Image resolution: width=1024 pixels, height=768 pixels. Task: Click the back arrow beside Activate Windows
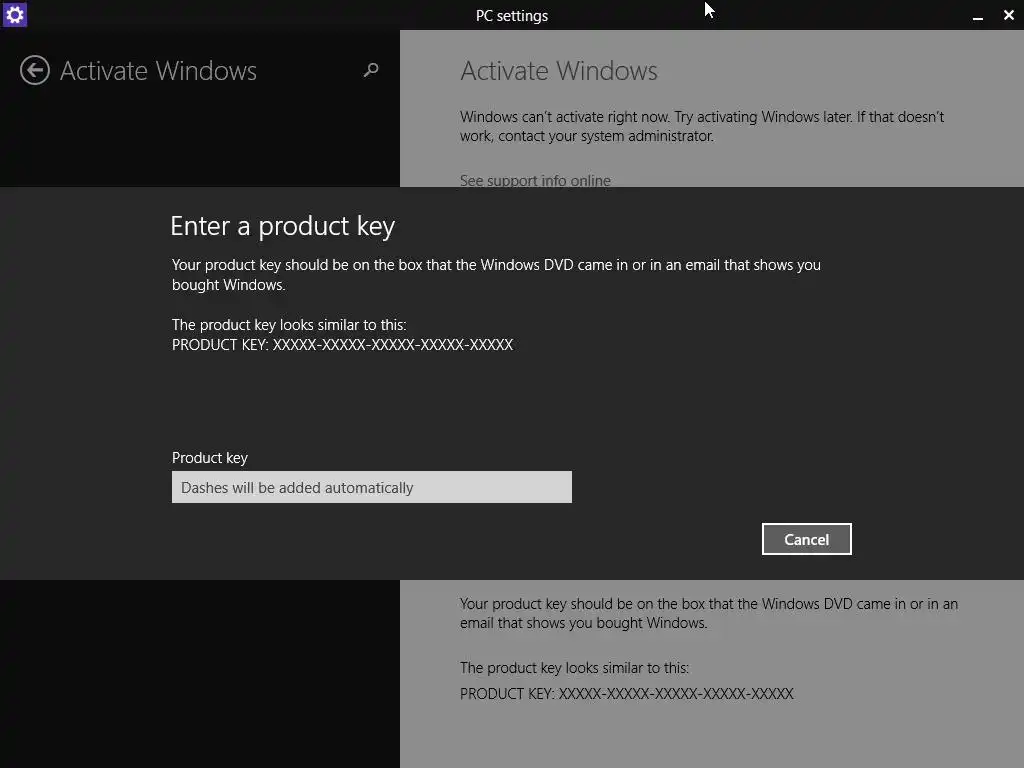[35, 71]
